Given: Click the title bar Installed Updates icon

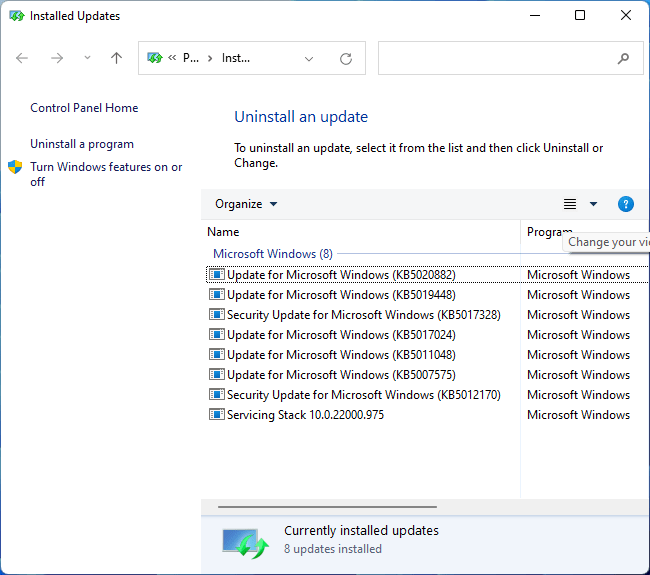Looking at the screenshot, I should pyautogui.click(x=17, y=16).
